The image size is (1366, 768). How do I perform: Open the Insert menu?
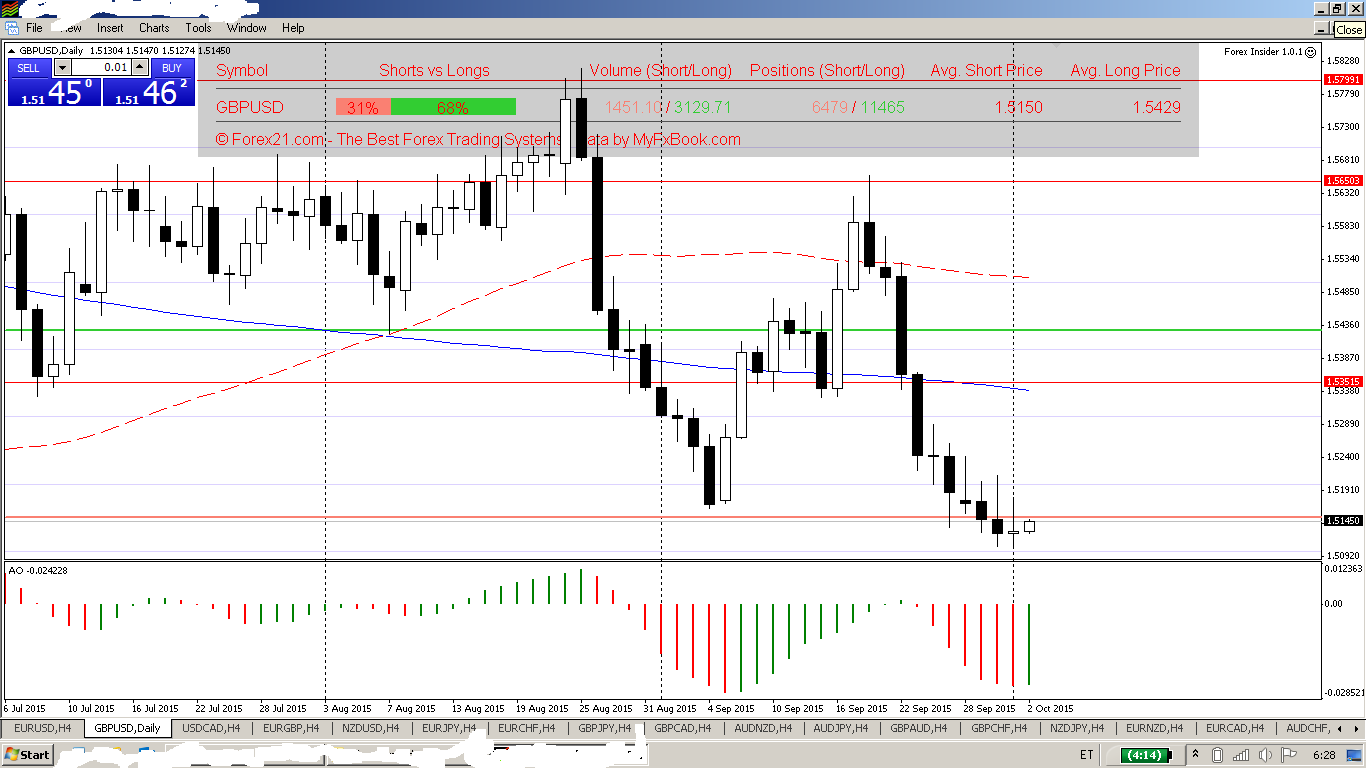tap(110, 28)
